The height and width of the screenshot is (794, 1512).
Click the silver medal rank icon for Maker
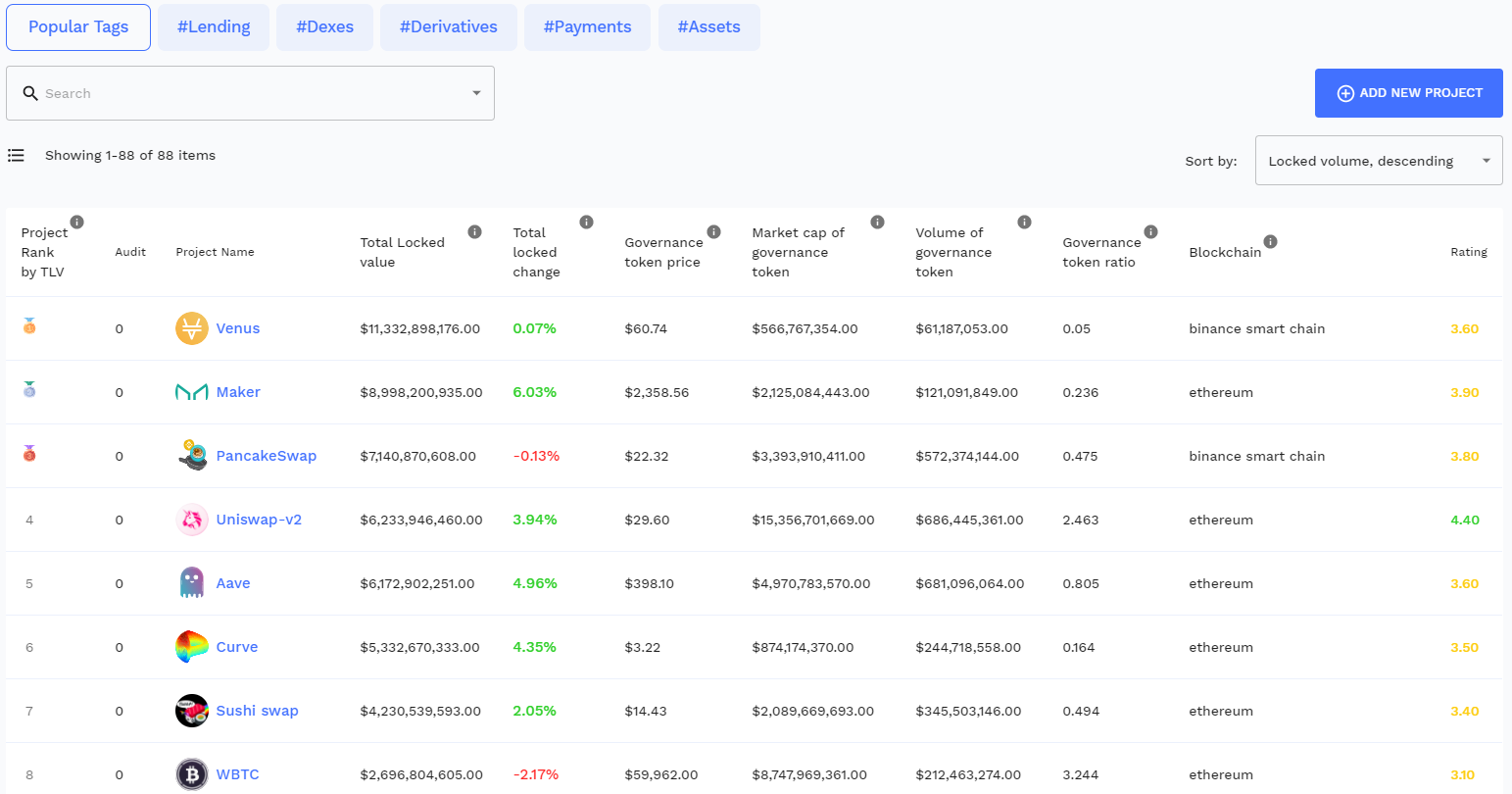point(29,389)
